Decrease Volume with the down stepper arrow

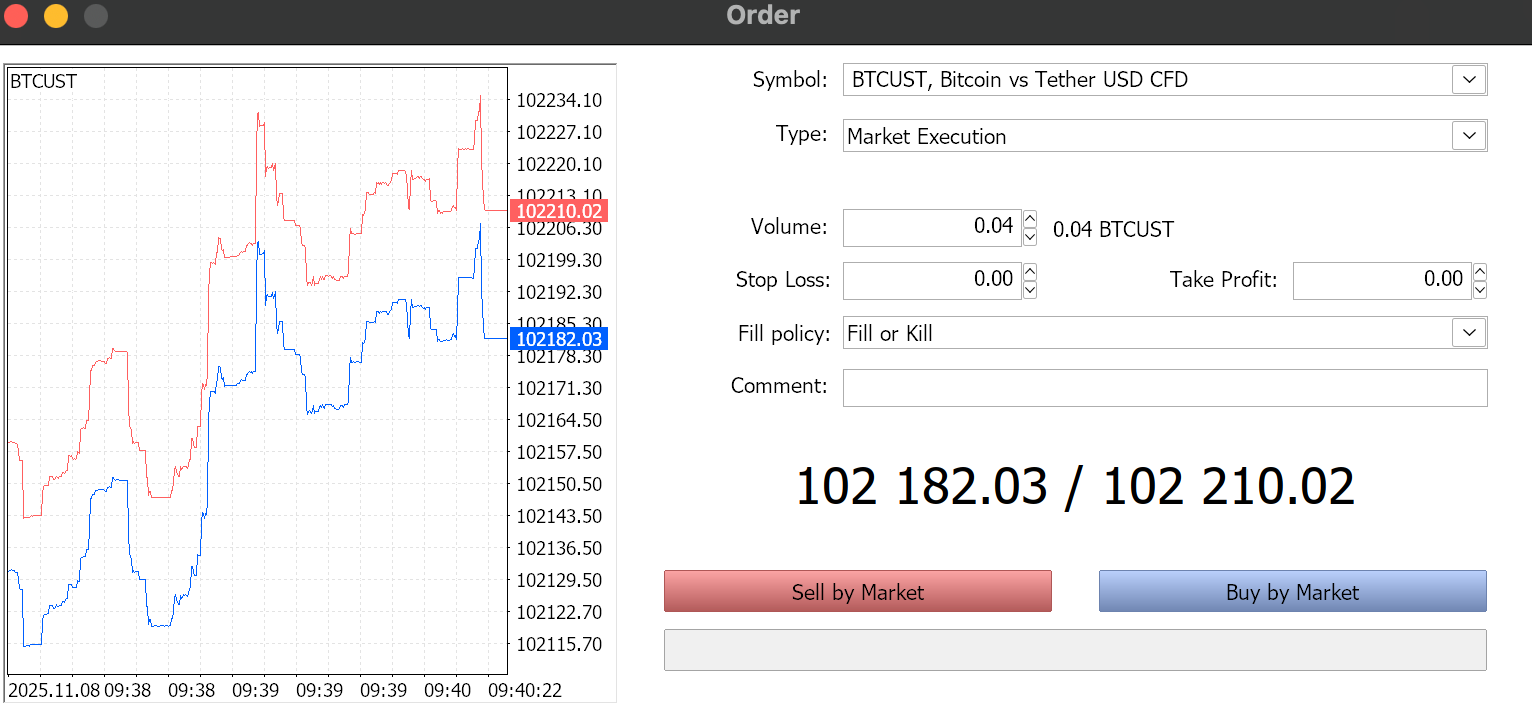point(1030,237)
